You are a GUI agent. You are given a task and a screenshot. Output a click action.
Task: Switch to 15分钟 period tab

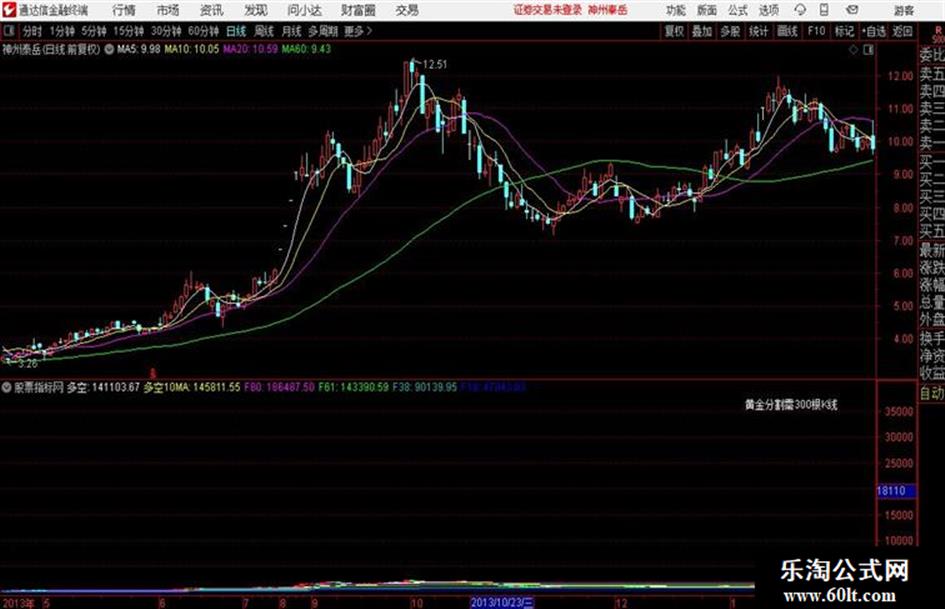[128, 31]
